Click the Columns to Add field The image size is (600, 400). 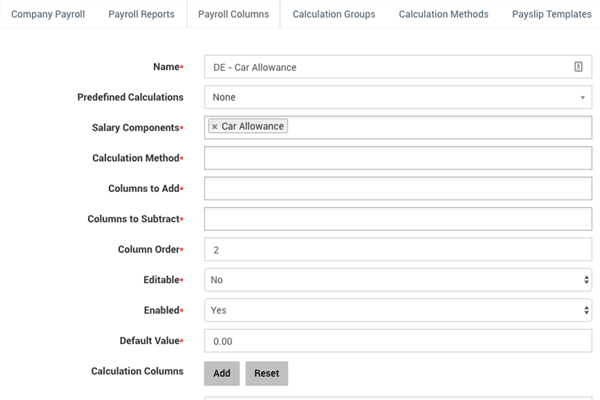[x=398, y=189]
